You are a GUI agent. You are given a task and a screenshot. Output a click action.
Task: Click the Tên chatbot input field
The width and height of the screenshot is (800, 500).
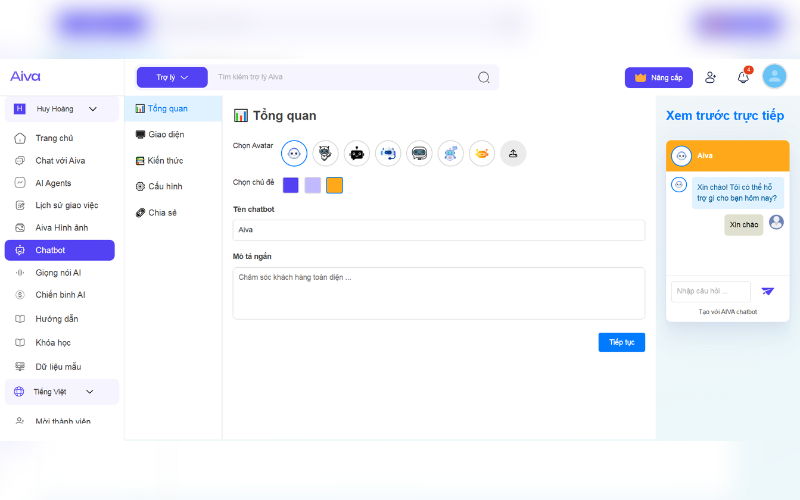438,230
